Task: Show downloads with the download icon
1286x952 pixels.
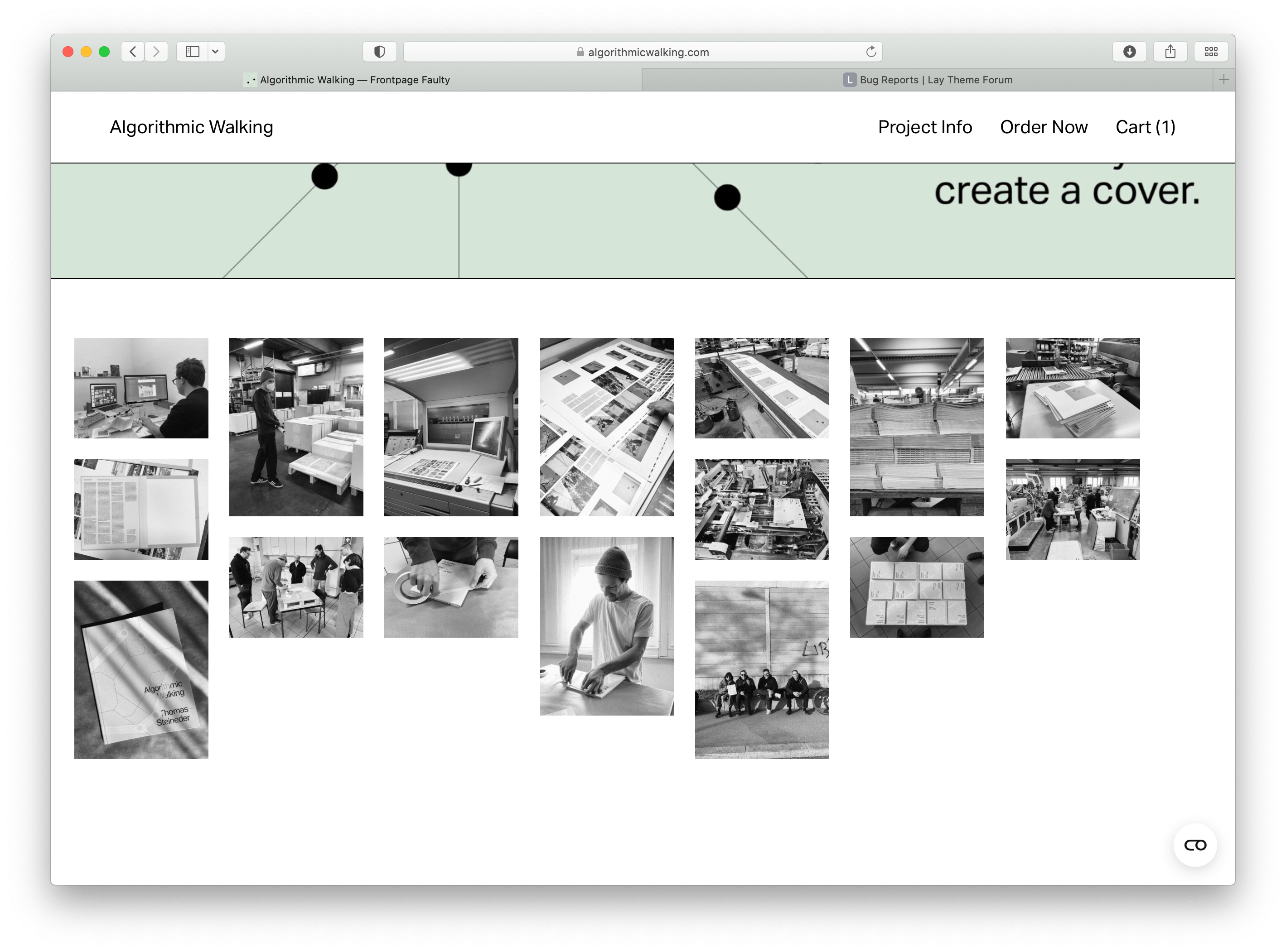Action: (x=1129, y=52)
